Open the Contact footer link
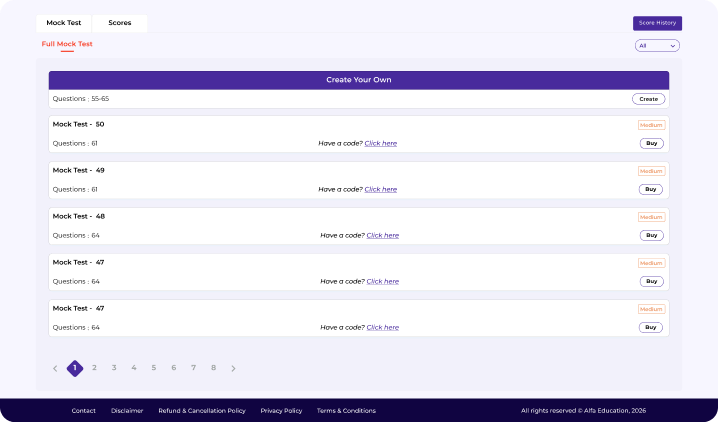 pyautogui.click(x=84, y=410)
